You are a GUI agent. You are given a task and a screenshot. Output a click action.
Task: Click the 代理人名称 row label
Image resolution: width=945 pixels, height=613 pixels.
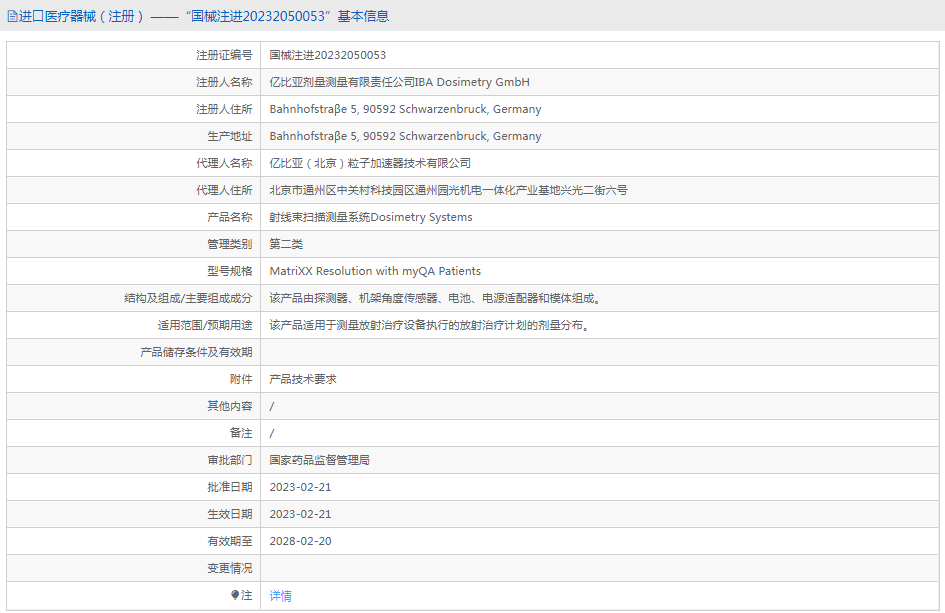224,163
